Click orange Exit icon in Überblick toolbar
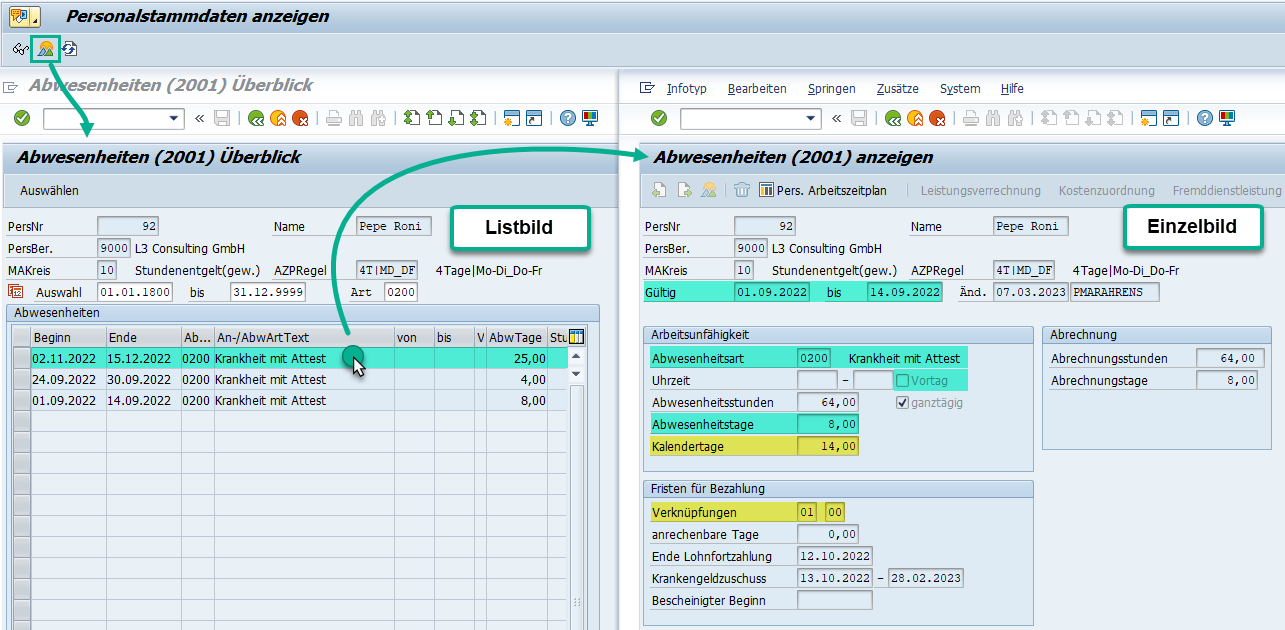The width and height of the screenshot is (1285, 630). (x=278, y=118)
